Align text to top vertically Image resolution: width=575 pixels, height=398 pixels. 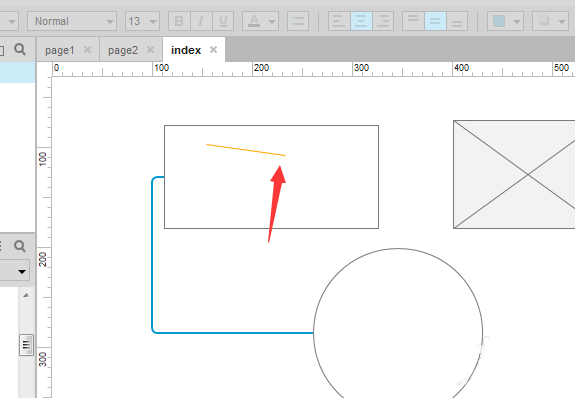tap(413, 21)
